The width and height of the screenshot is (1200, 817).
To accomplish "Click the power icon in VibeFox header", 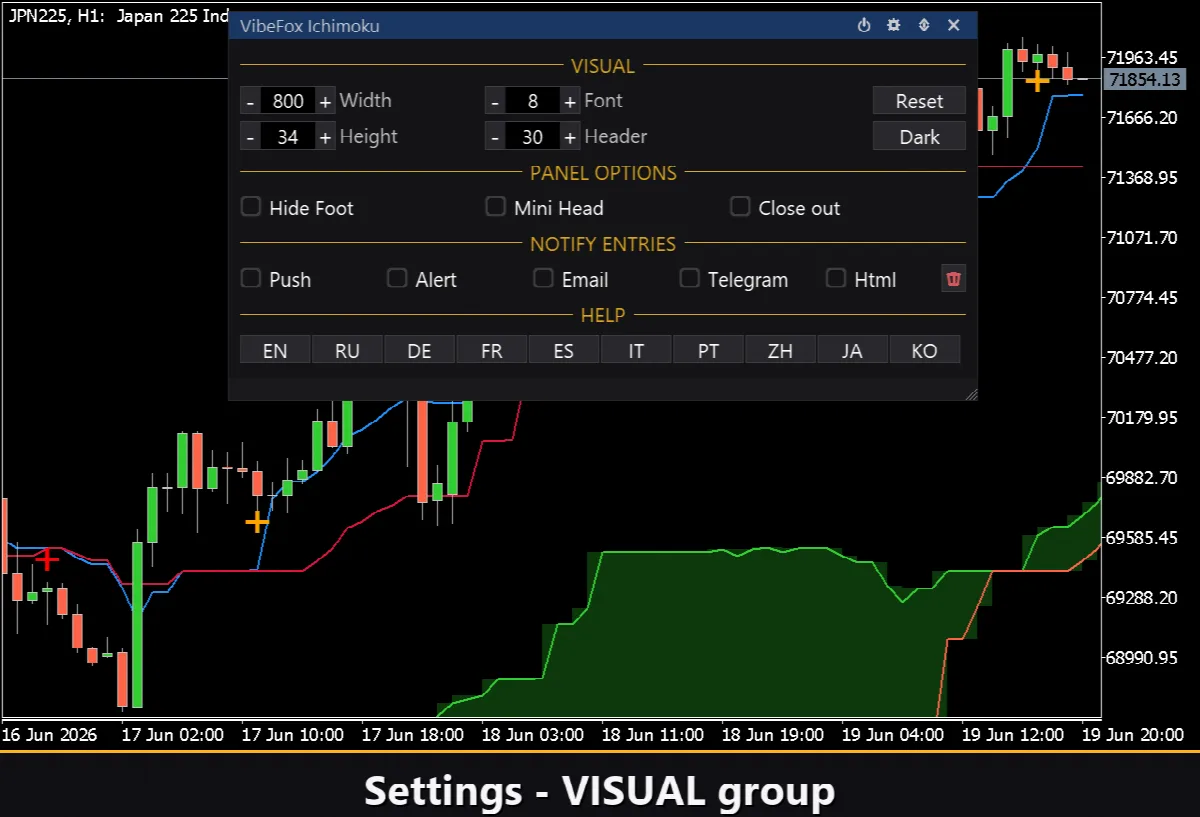I will click(864, 25).
